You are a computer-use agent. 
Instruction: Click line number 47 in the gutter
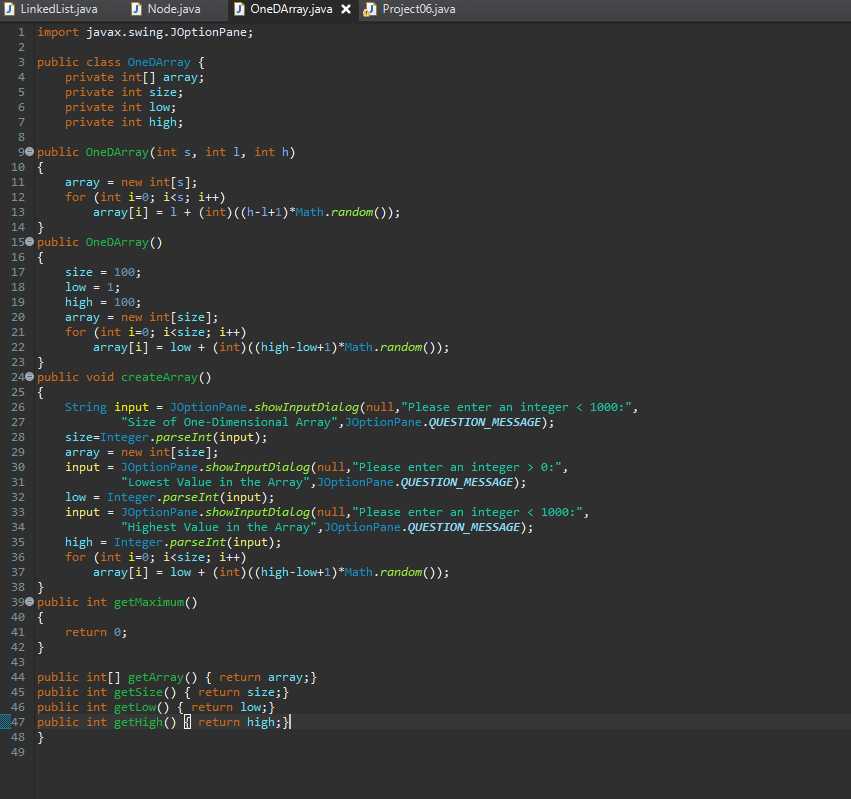click(x=17, y=722)
